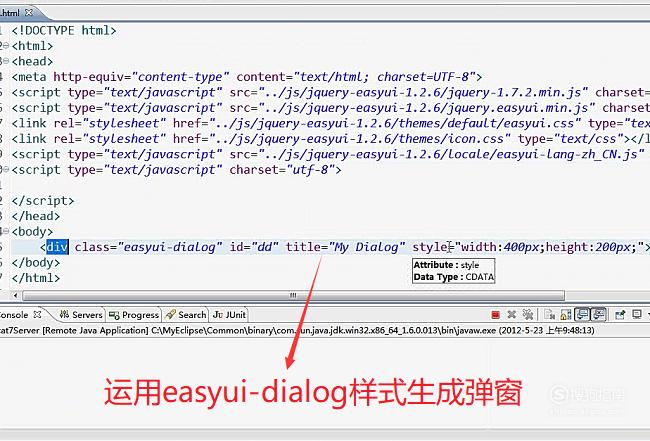
Task: Click the editor horizontal scrollbar thumb
Action: point(293,296)
